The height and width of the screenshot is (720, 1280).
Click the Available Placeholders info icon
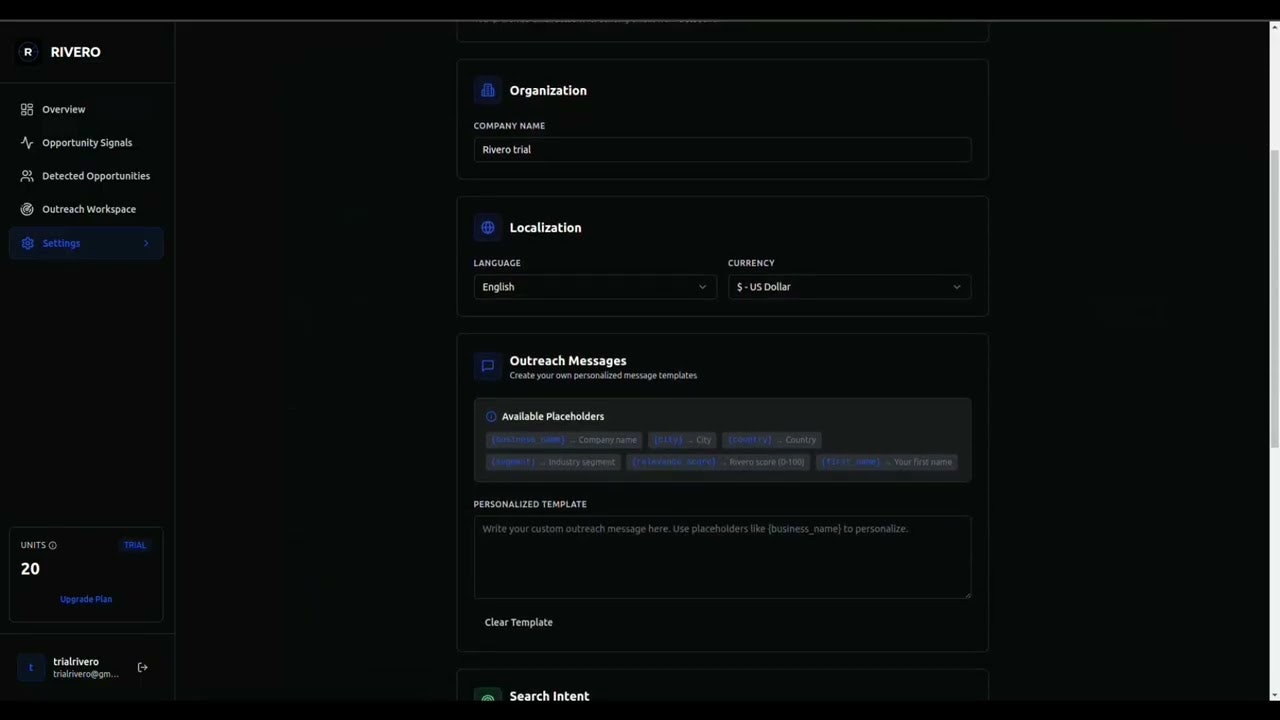[491, 417]
